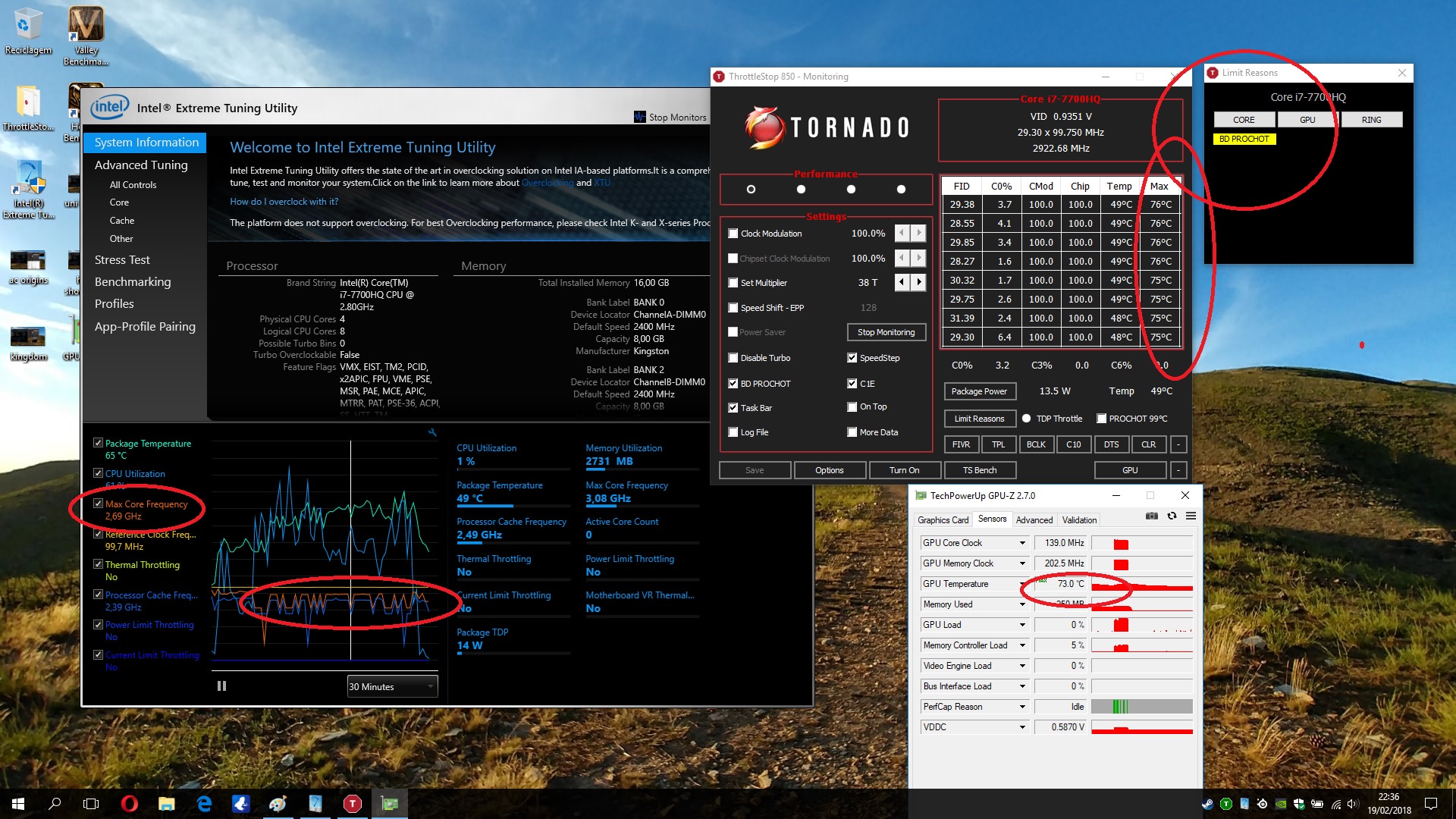Screen dimensions: 1456x819
Task: Expand the PerfCap Reason dropdown
Action: tap(1021, 707)
